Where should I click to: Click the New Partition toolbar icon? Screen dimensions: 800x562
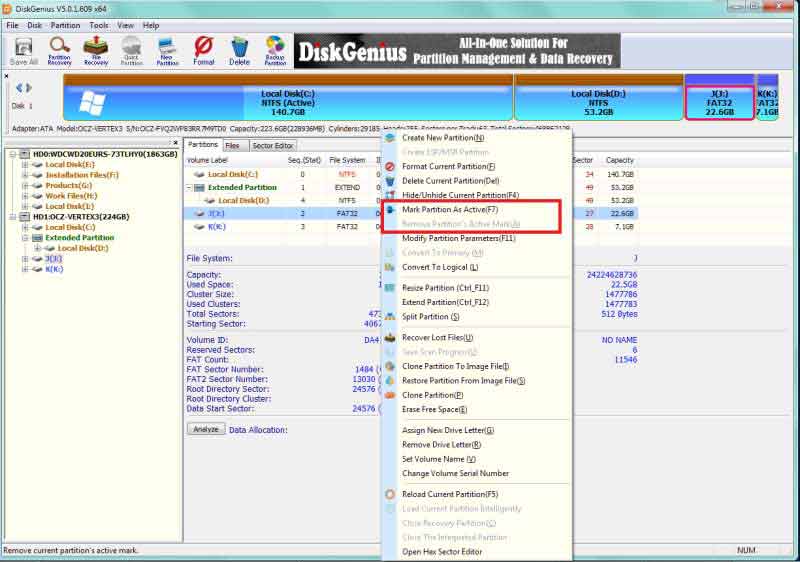point(167,52)
